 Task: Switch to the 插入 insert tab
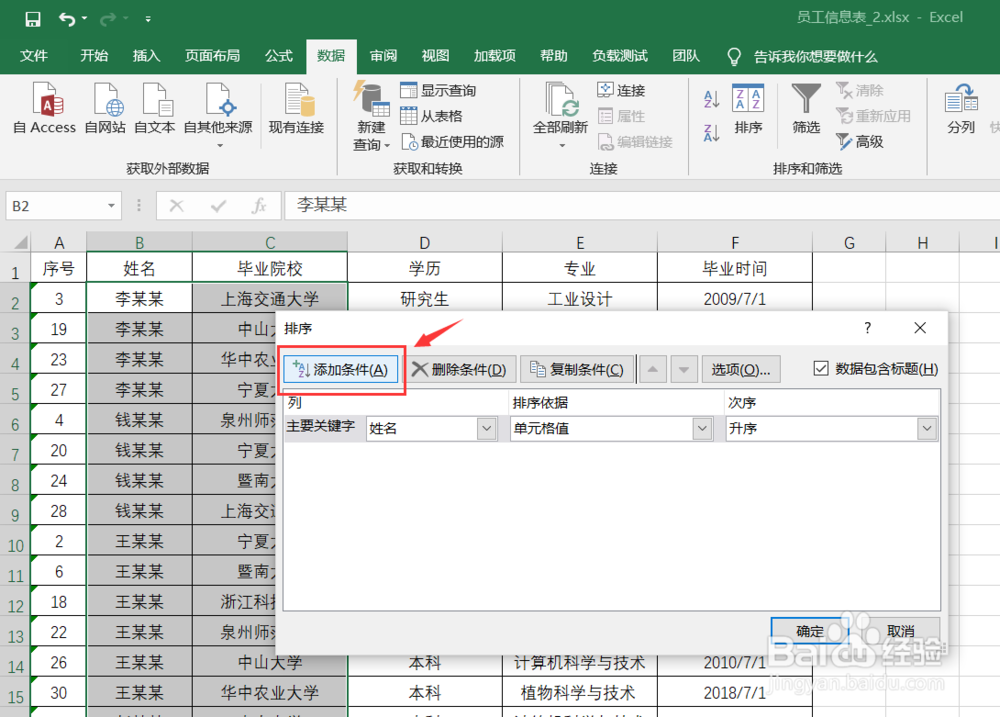pos(146,56)
